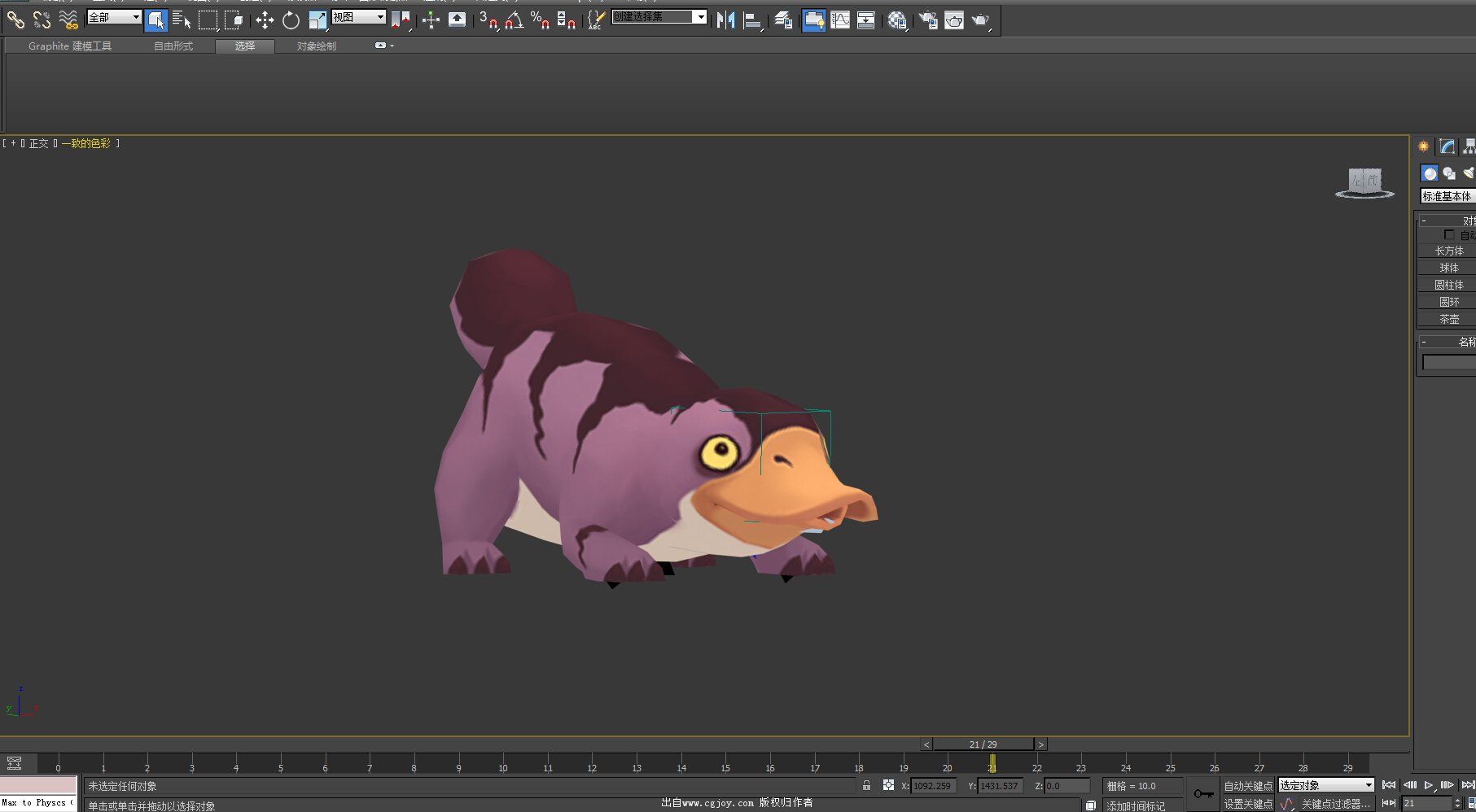
Task: Toggle the Angle Snap button
Action: (514, 20)
